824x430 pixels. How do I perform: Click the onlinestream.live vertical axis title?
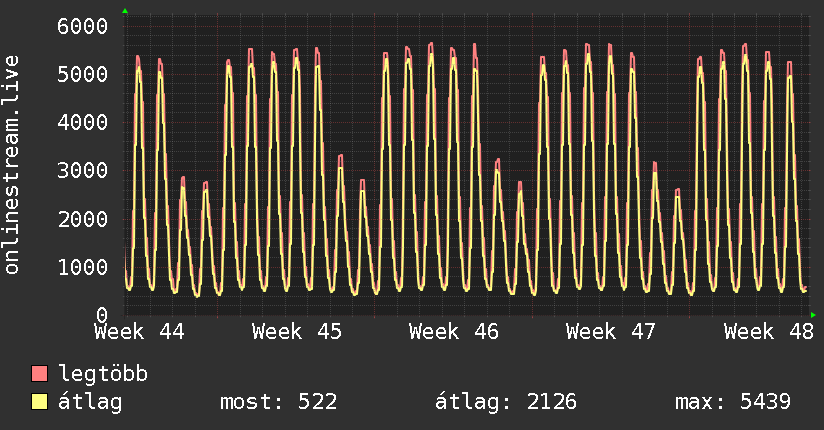point(12,165)
